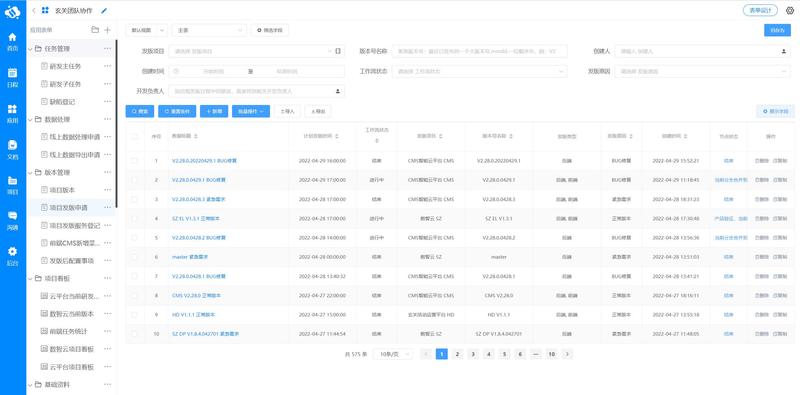This screenshot has width=800, height=395.
Task: Open 应用 apps in left sidebar
Action: tap(12, 114)
